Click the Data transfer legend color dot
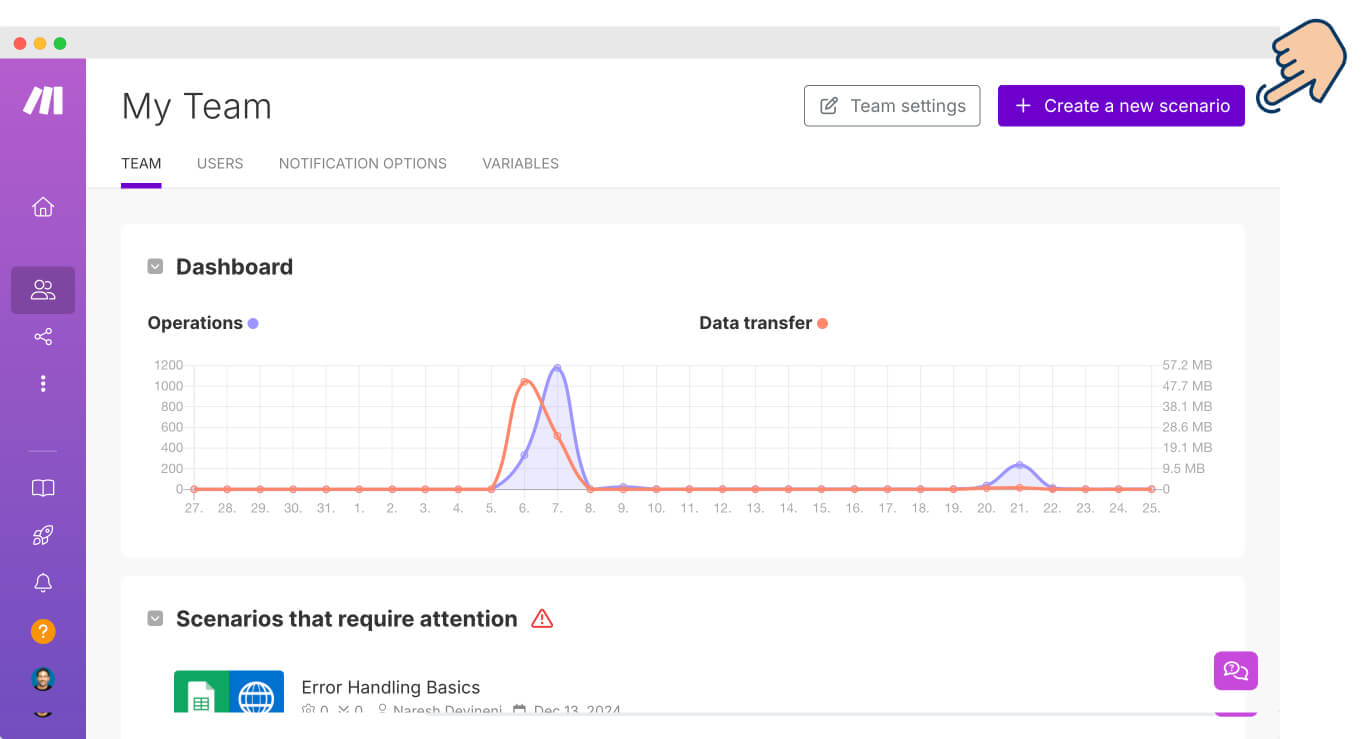Screen dimensions: 1370x739 822,323
